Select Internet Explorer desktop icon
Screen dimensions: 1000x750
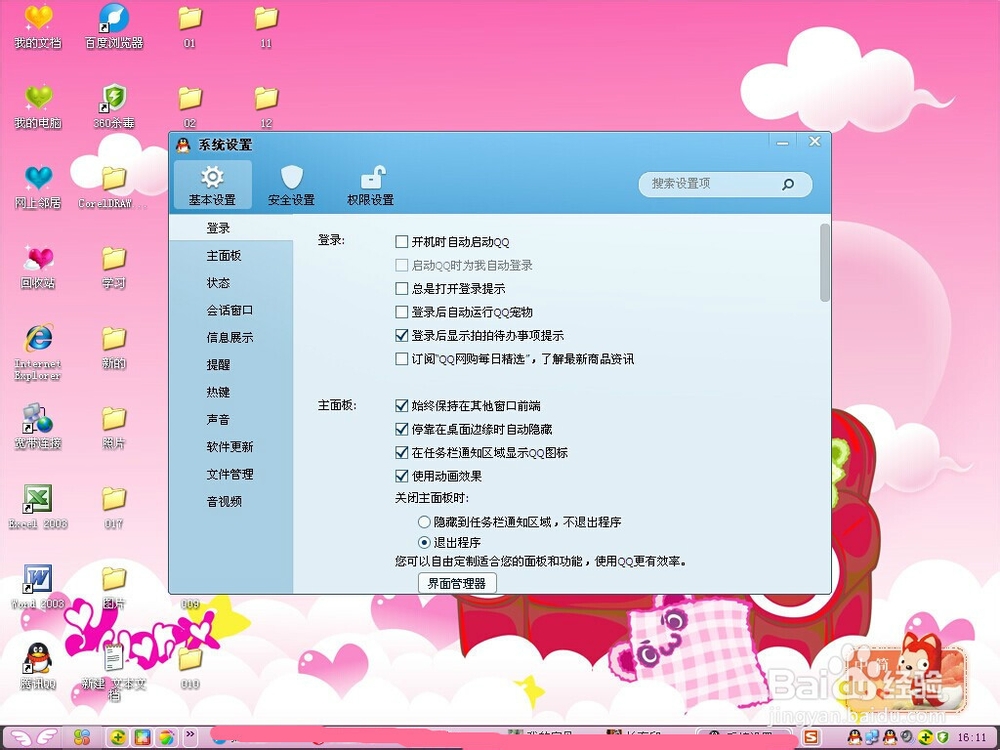[38, 353]
